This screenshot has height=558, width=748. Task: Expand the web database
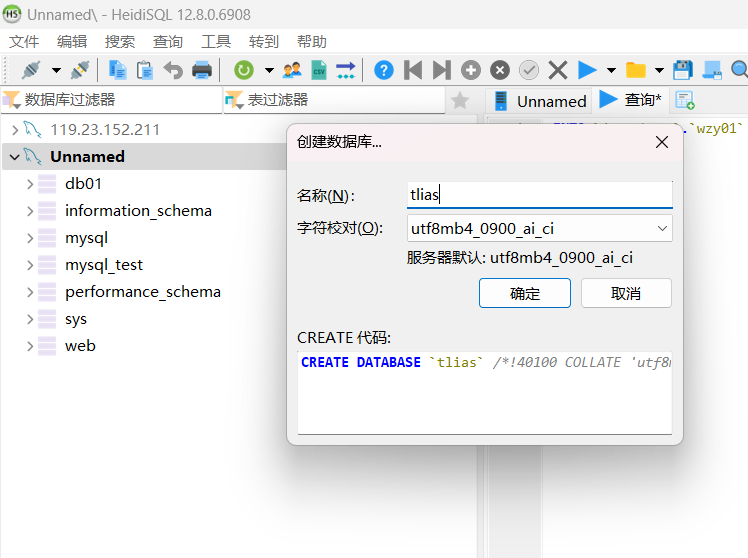[x=30, y=346]
